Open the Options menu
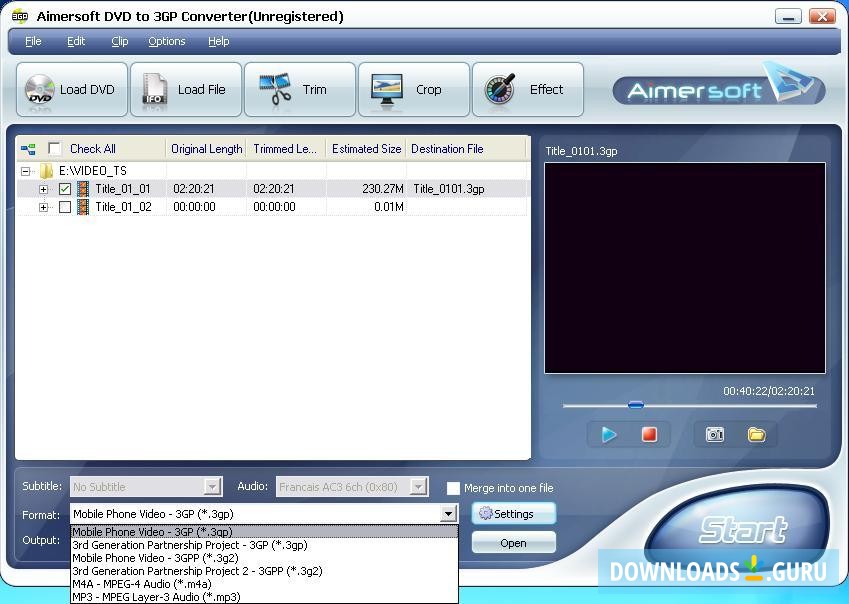The image size is (849, 604). (x=167, y=41)
